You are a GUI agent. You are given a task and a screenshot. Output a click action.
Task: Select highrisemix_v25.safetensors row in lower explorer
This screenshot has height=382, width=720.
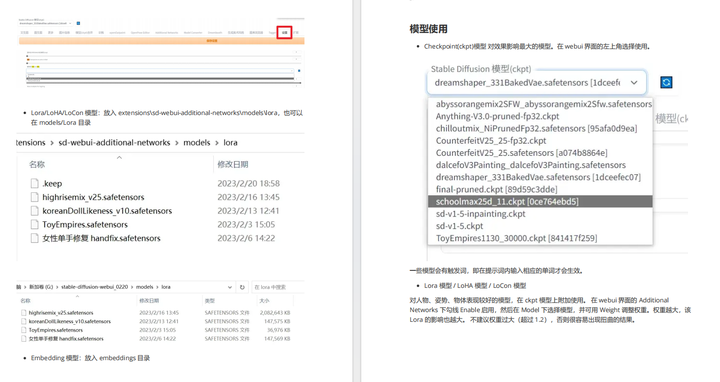point(155,313)
